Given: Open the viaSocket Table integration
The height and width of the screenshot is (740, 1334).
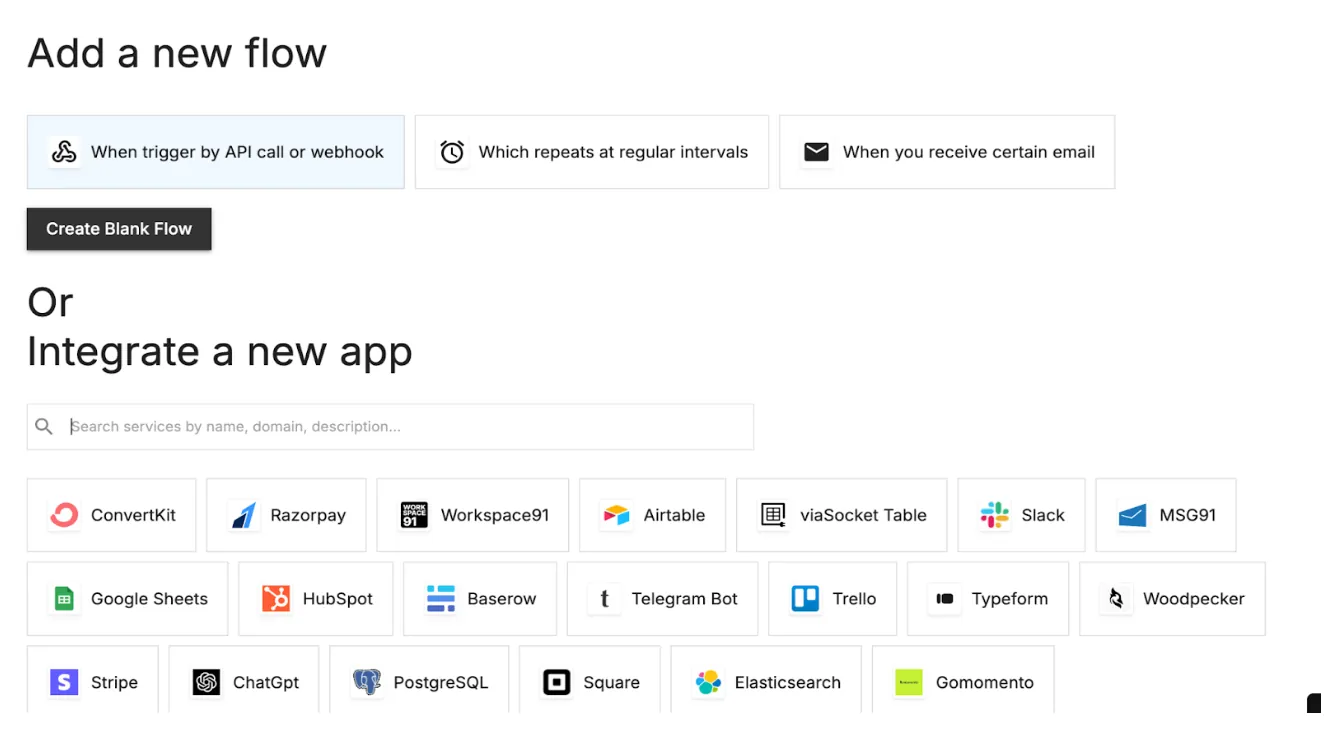Looking at the screenshot, I should (840, 514).
